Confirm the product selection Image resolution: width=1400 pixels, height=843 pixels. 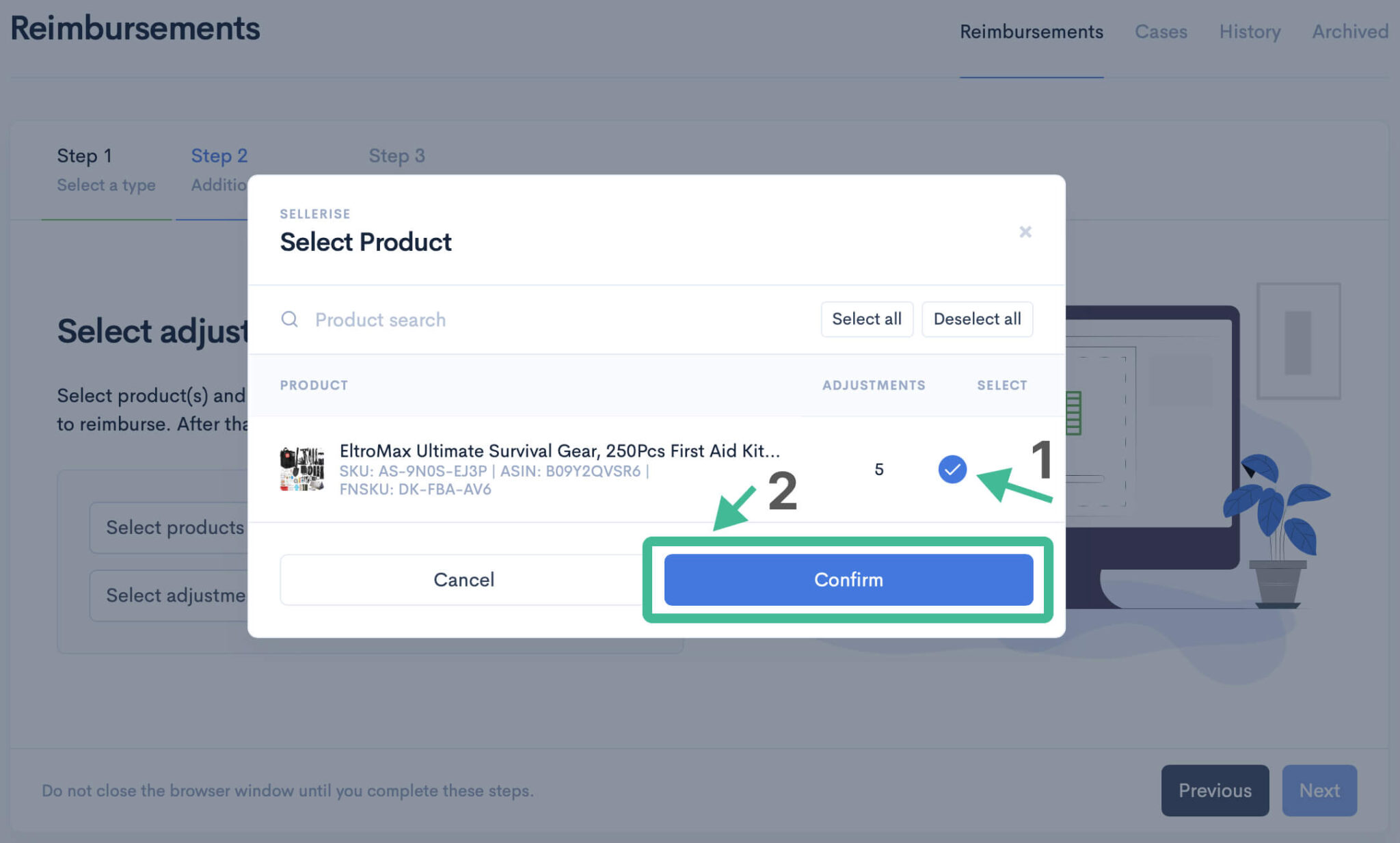pyautogui.click(x=848, y=579)
